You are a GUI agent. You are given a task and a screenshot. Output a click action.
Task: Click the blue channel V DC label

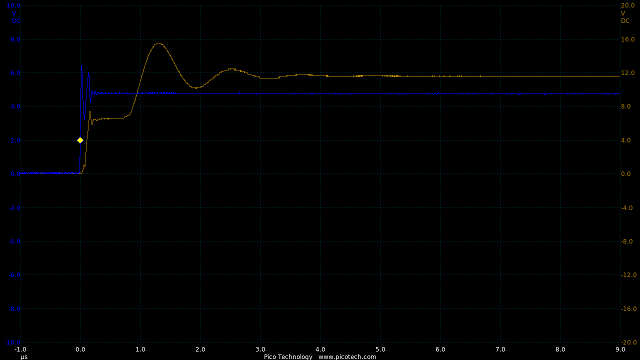(x=16, y=17)
